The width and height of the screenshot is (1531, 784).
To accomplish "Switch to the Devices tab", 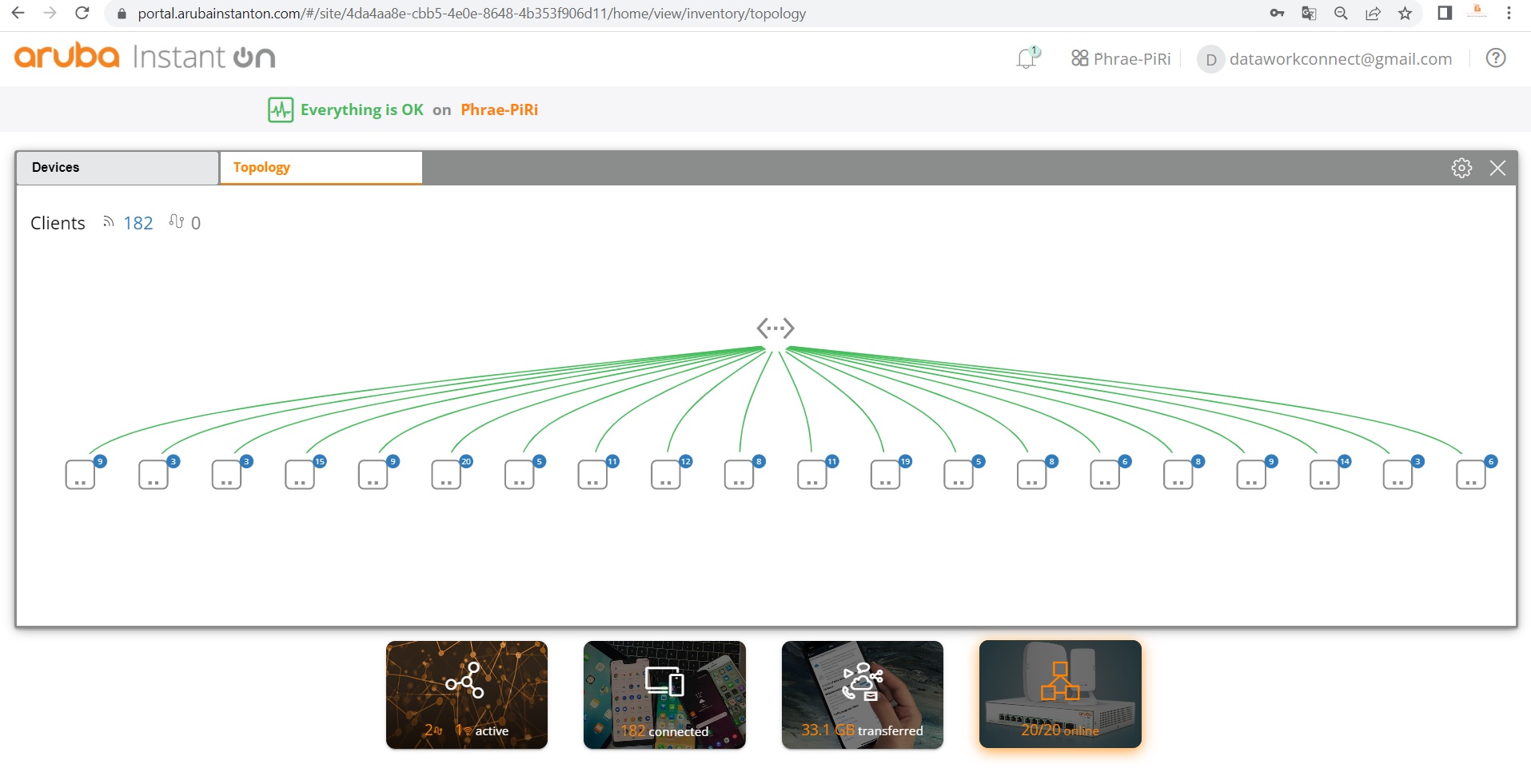I will (x=117, y=168).
